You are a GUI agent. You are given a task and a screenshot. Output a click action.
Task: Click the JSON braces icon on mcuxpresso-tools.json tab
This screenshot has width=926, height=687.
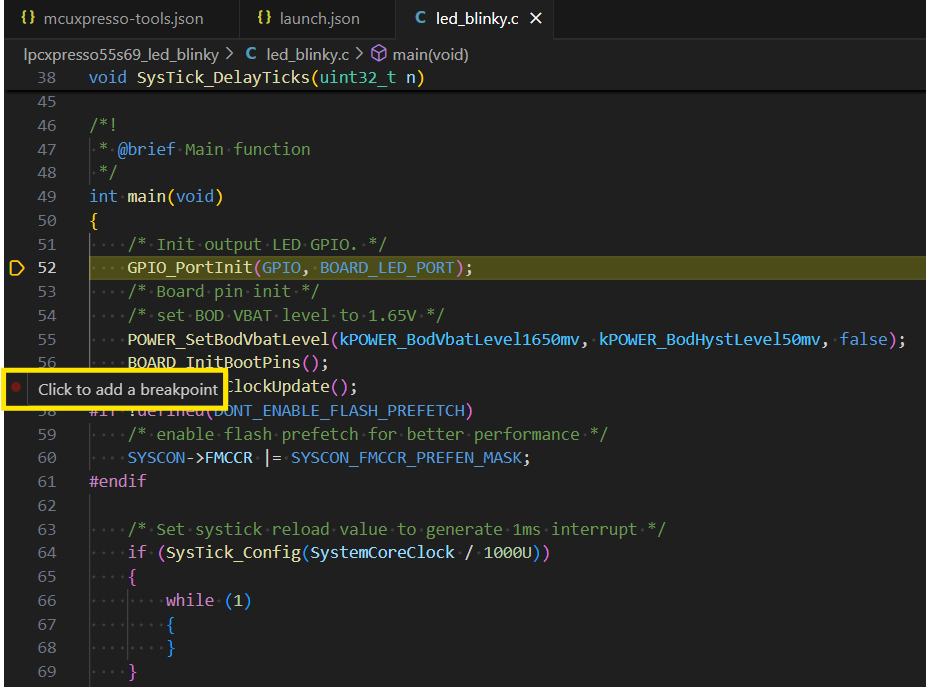[28, 17]
